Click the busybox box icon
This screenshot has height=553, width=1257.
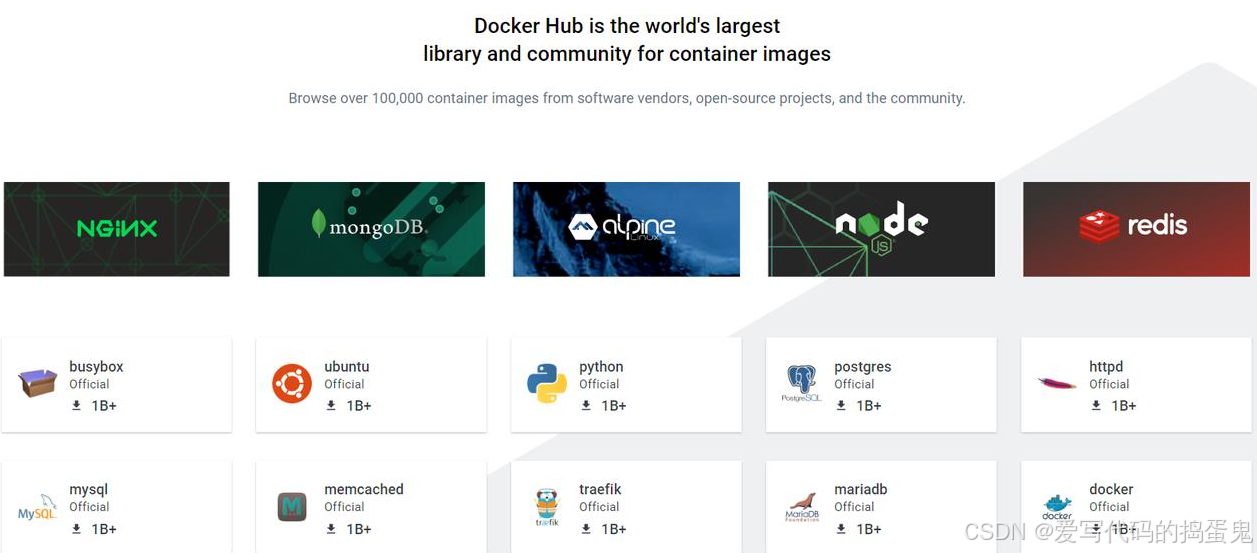coord(37,383)
